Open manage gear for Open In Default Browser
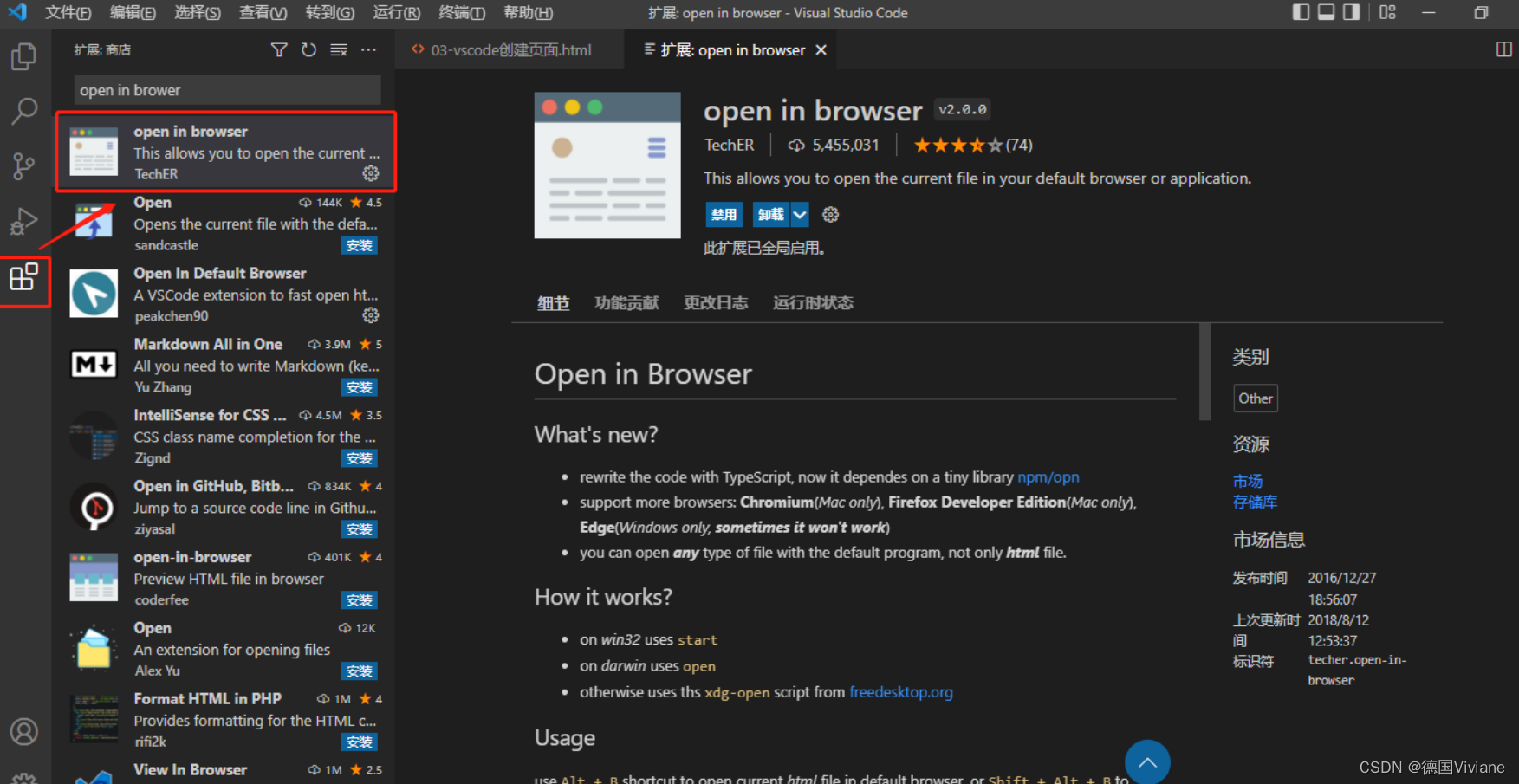This screenshot has height=784, width=1519. [x=371, y=315]
